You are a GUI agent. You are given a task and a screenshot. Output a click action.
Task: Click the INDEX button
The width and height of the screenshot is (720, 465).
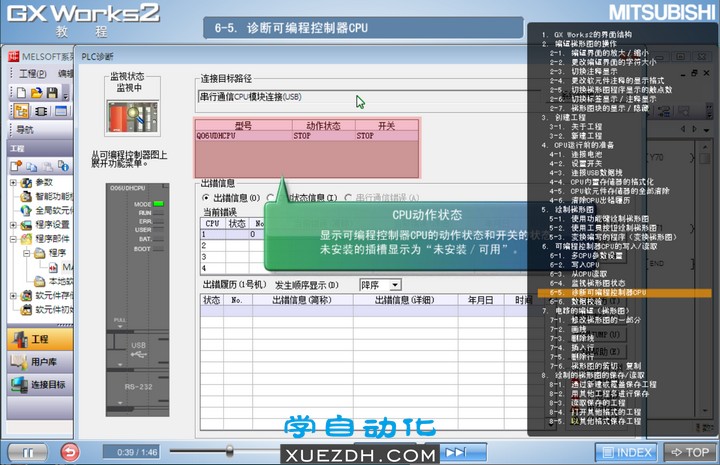coord(626,453)
